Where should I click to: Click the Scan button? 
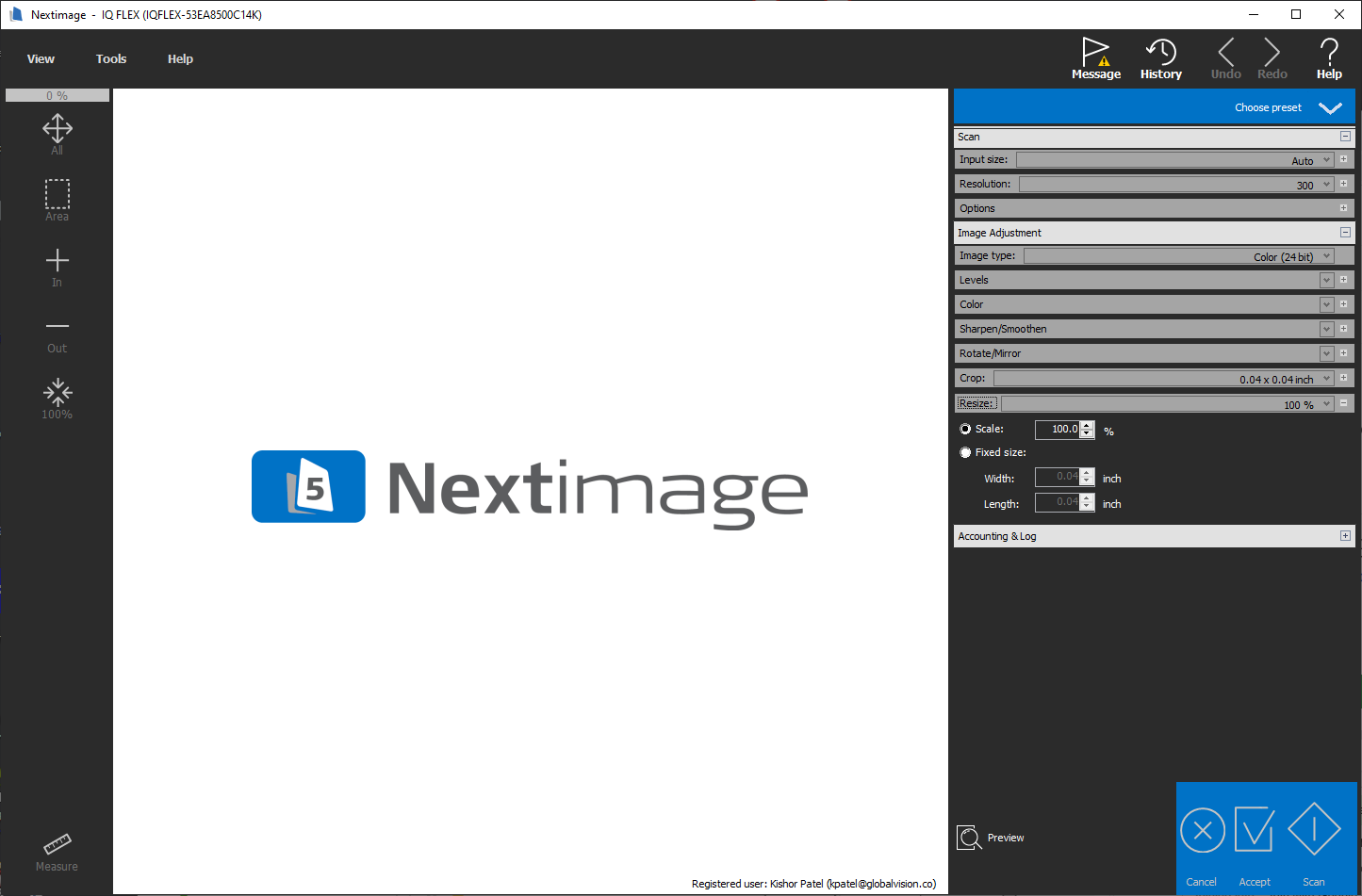coord(1314,839)
